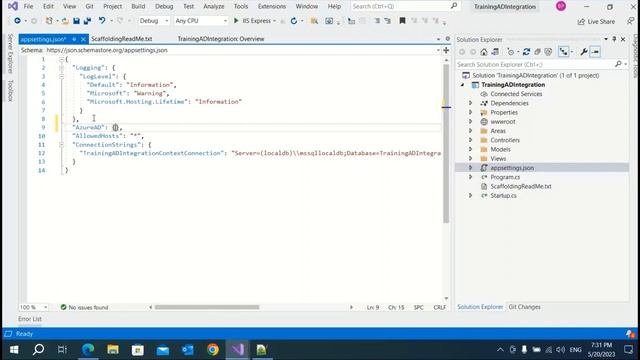Toggle pin on appsettings.json tab

74,39
